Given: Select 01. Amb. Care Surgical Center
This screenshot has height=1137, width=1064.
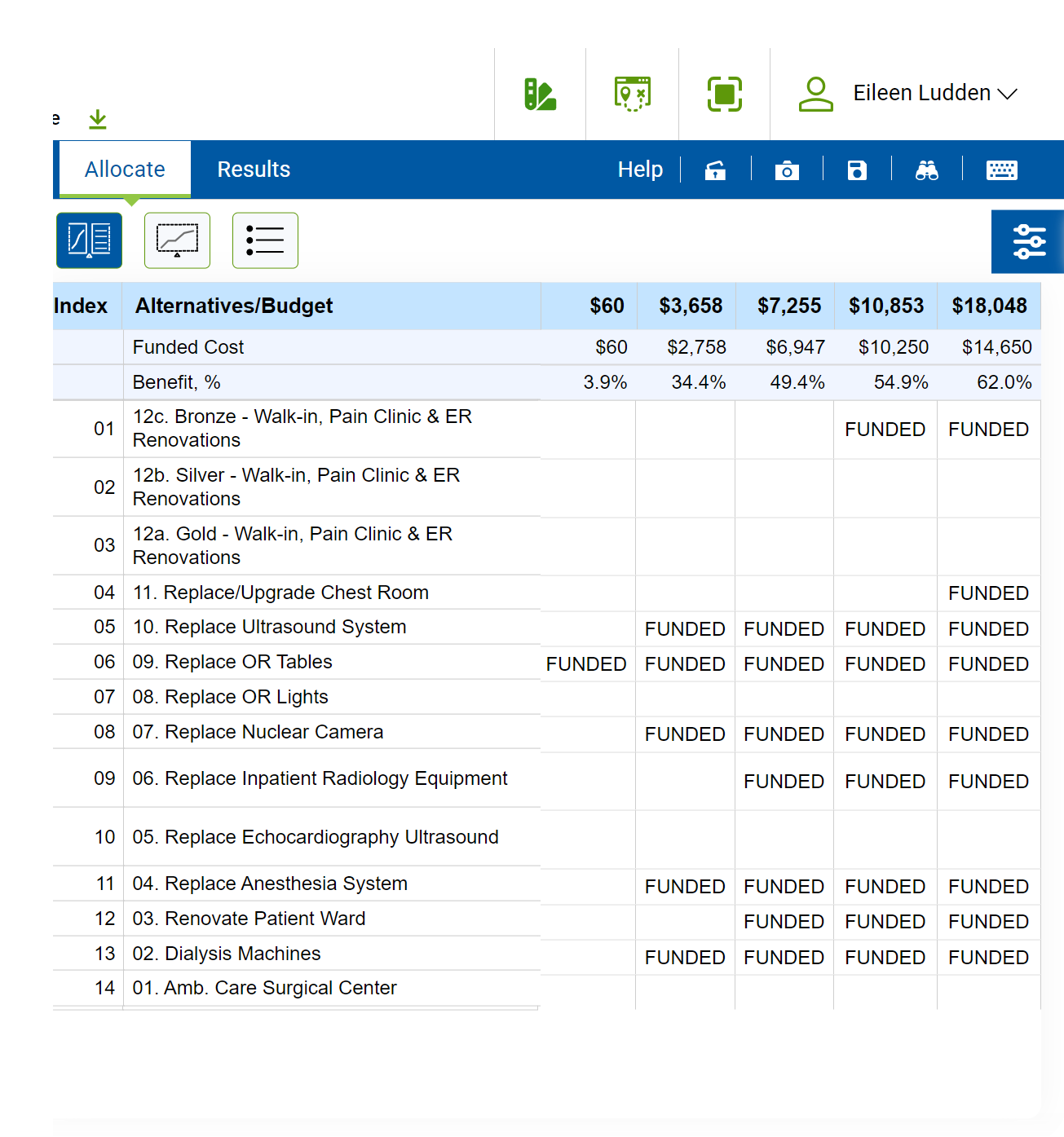Looking at the screenshot, I should [x=264, y=988].
